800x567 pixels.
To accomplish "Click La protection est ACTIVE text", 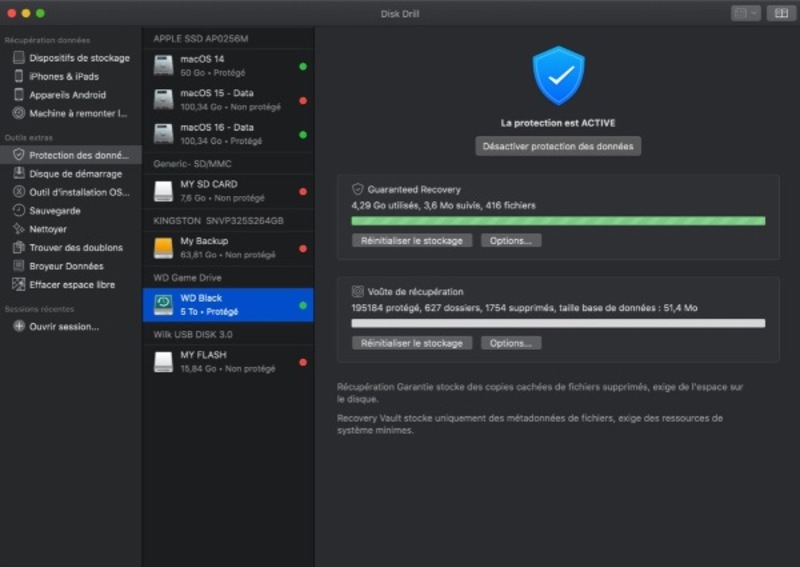I will pyautogui.click(x=558, y=123).
